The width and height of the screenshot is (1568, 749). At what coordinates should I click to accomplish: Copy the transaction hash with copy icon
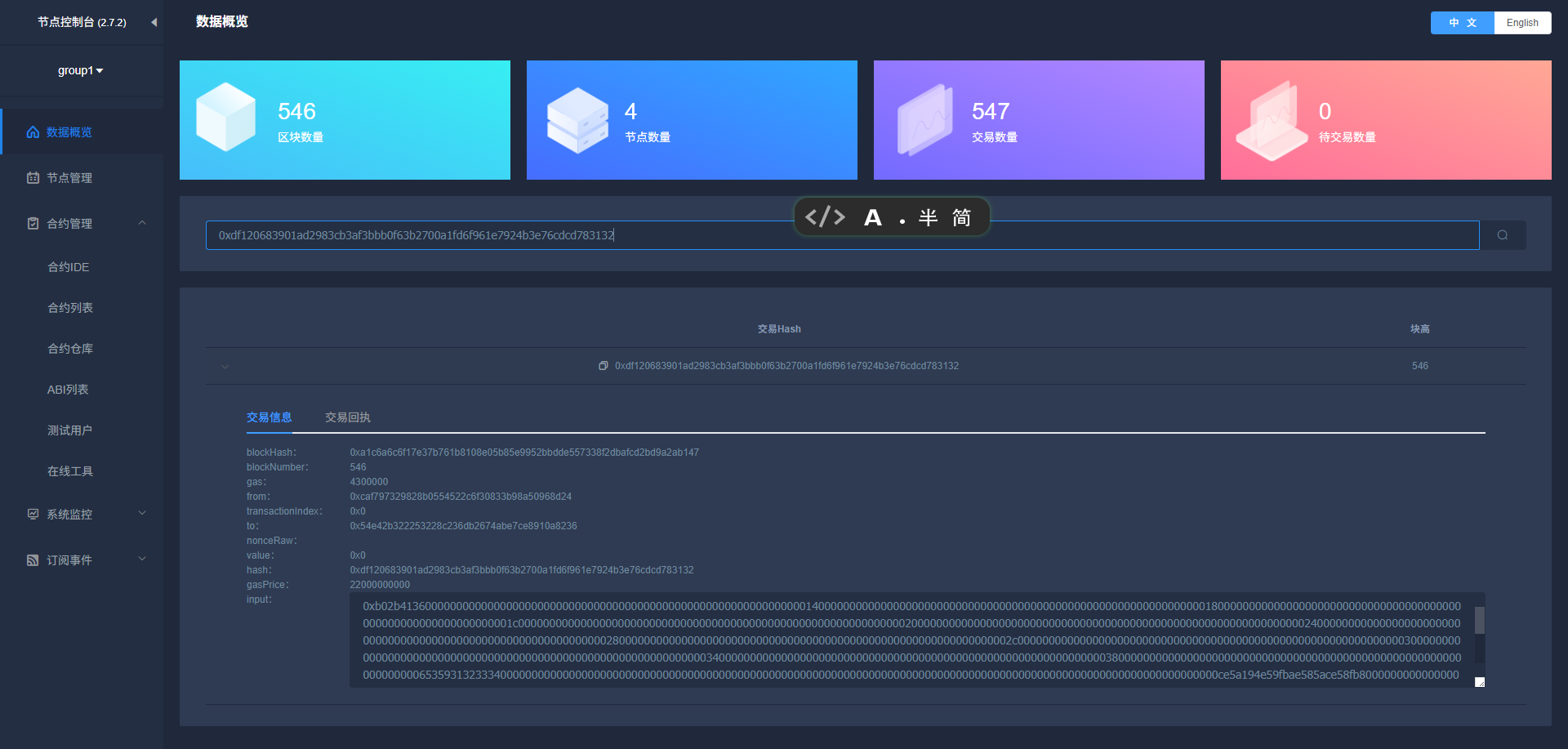[x=603, y=366]
